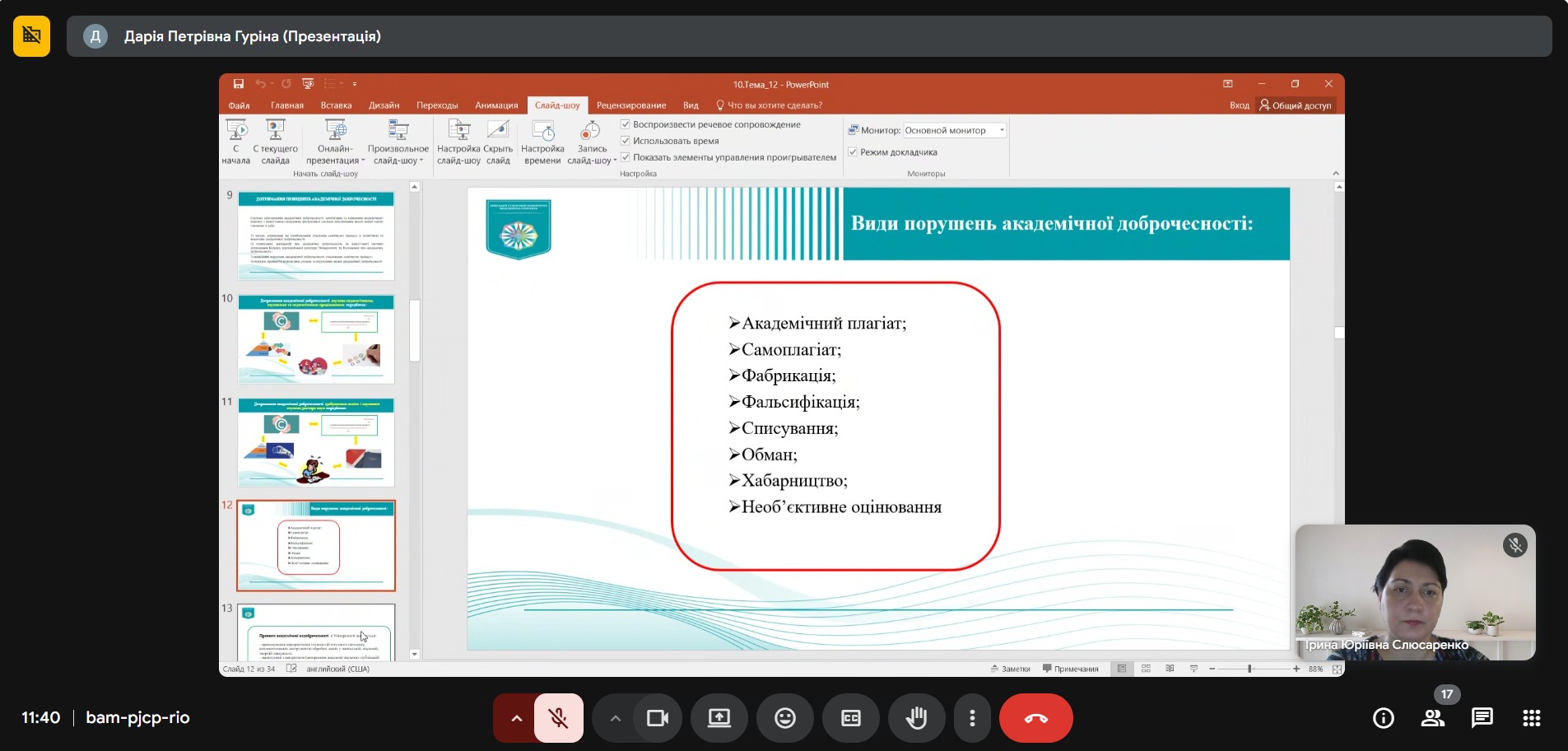Image resolution: width=1568 pixels, height=751 pixels.
Task: Click the Present now screen share icon
Action: (x=719, y=718)
